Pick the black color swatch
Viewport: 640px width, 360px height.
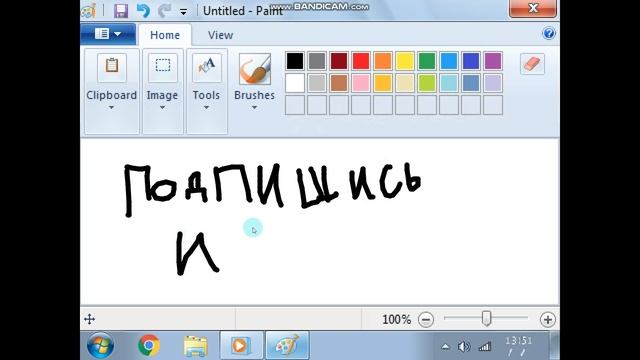(x=295, y=61)
